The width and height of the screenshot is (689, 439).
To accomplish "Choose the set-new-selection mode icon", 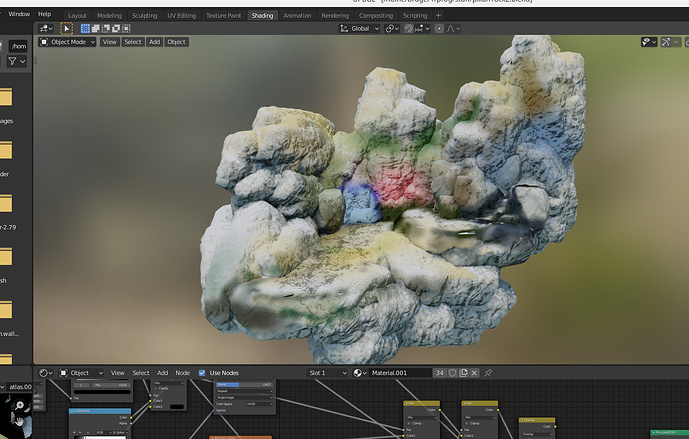I will (x=85, y=29).
